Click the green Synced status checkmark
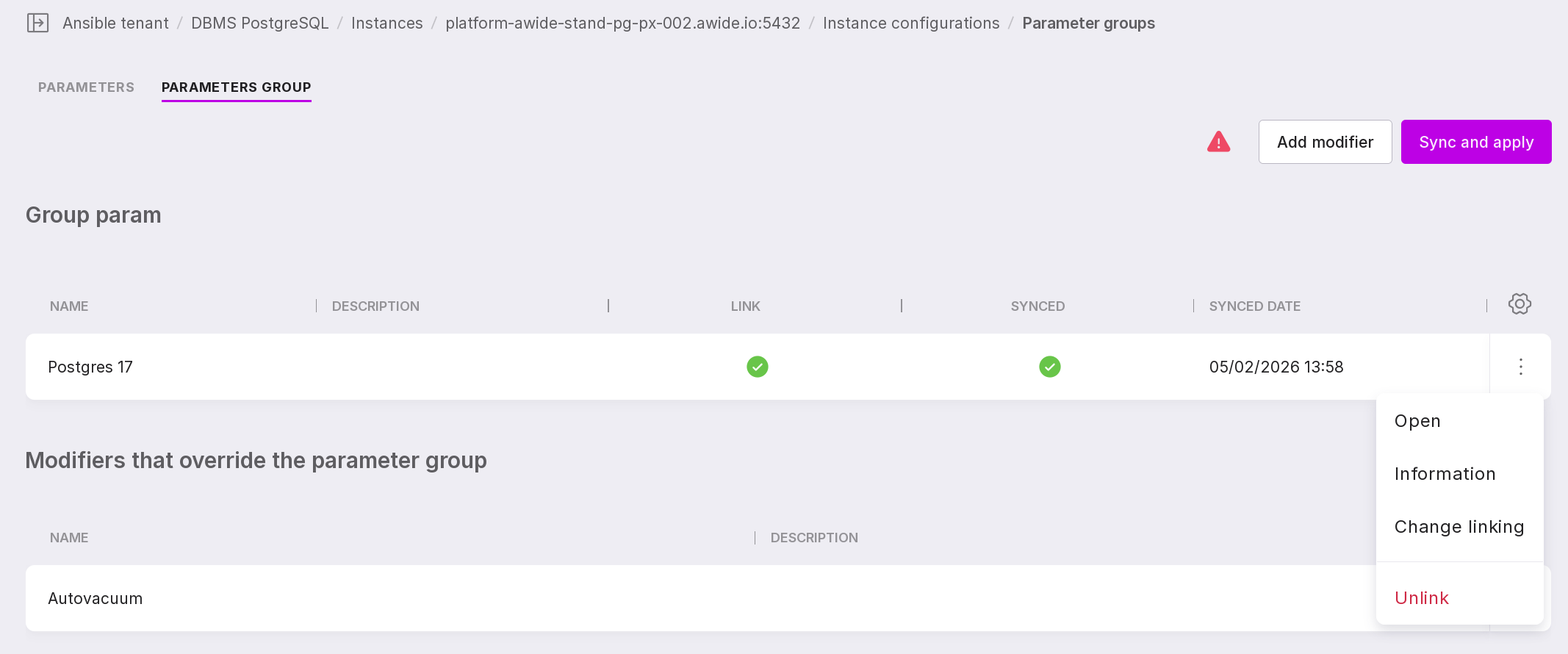This screenshot has width=1568, height=654. [x=1049, y=367]
